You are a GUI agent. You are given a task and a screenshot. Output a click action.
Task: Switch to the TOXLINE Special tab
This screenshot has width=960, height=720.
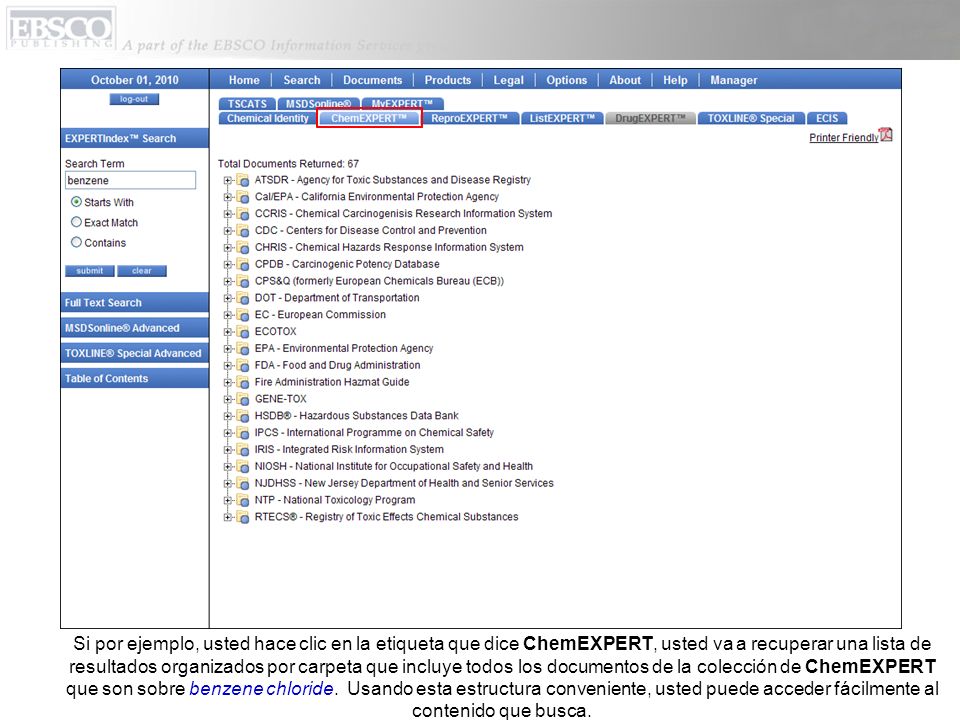click(751, 118)
